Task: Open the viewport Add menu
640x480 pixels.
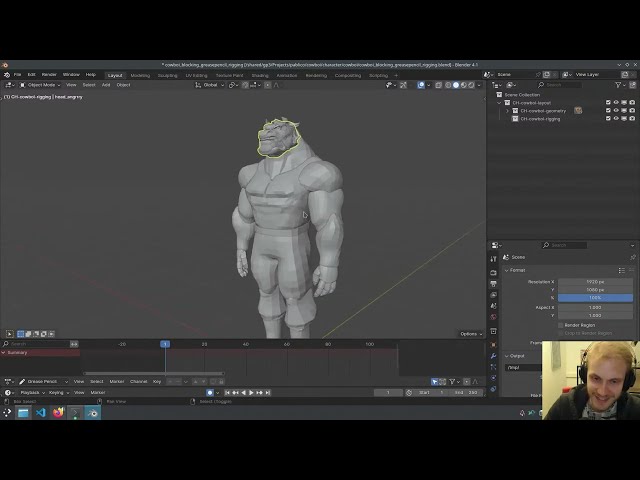Action: click(x=106, y=85)
